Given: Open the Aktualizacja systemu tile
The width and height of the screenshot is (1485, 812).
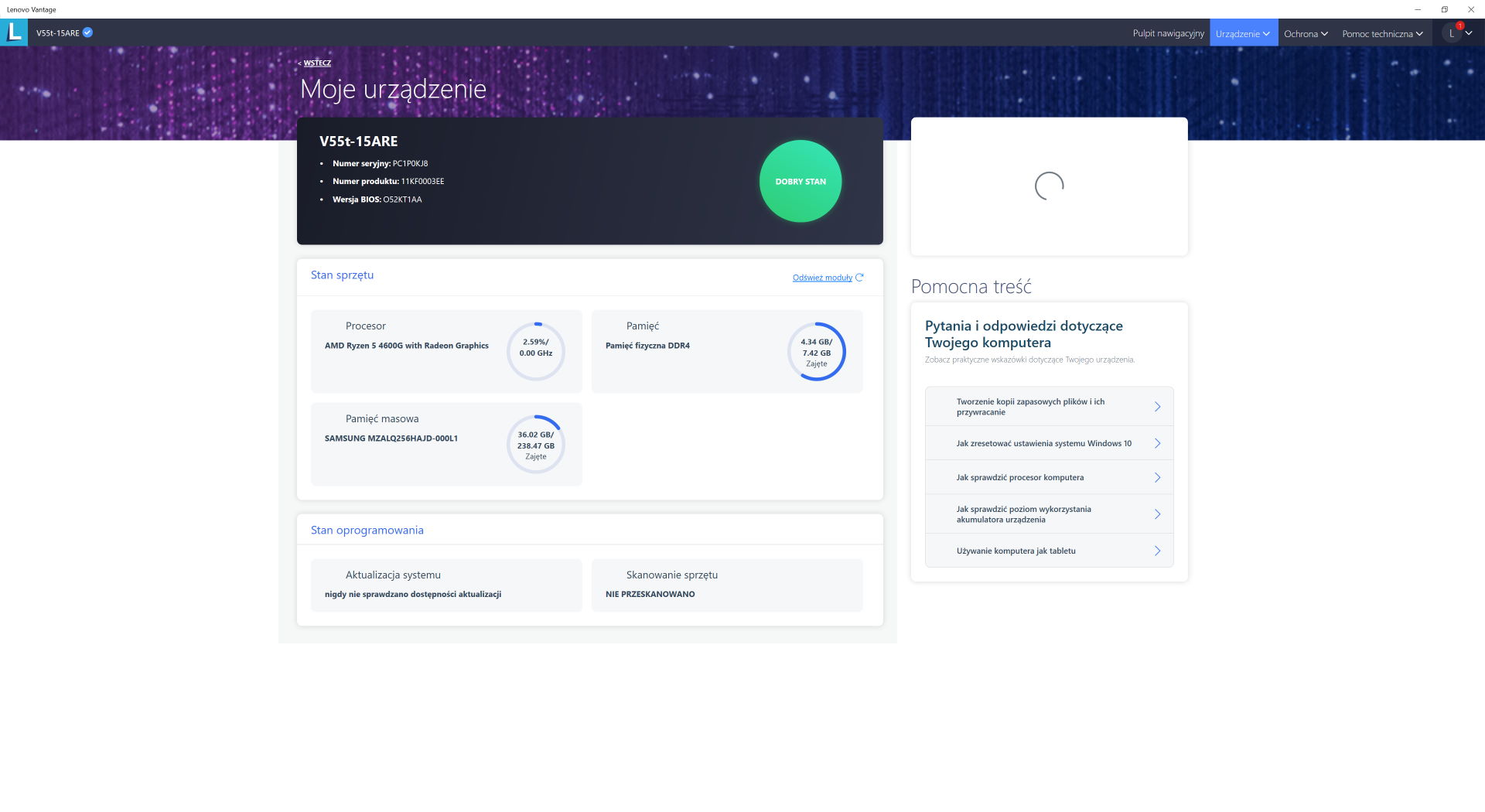Looking at the screenshot, I should click(446, 585).
